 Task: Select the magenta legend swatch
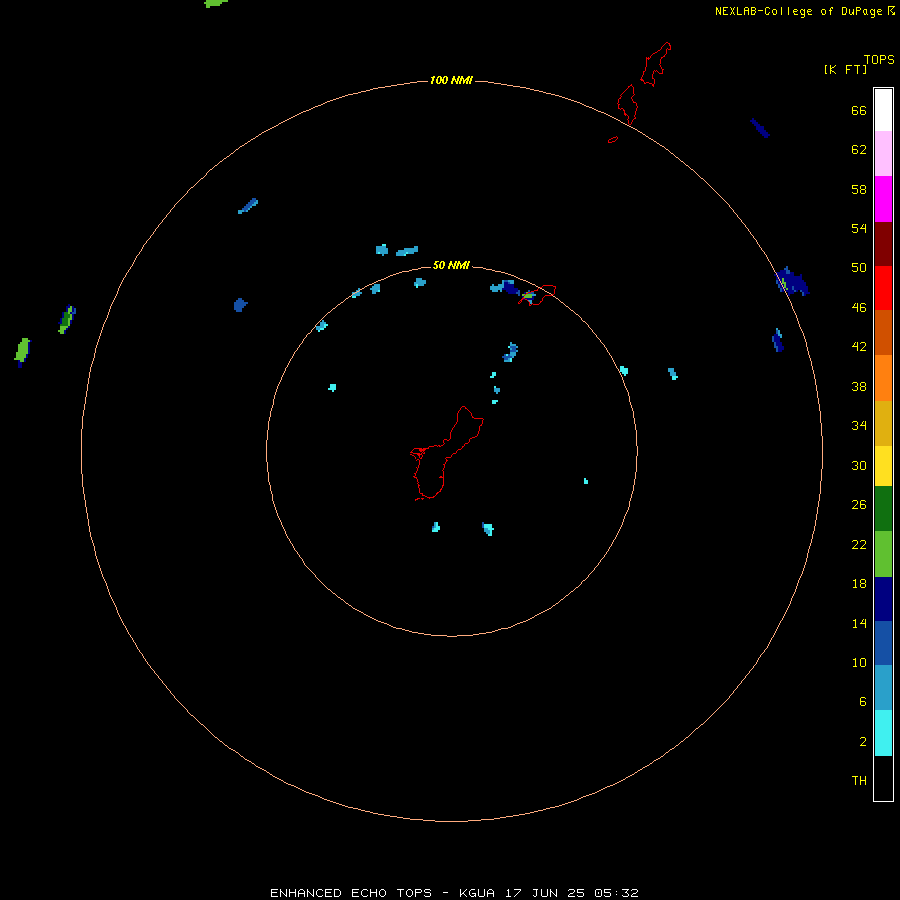pyautogui.click(x=883, y=199)
